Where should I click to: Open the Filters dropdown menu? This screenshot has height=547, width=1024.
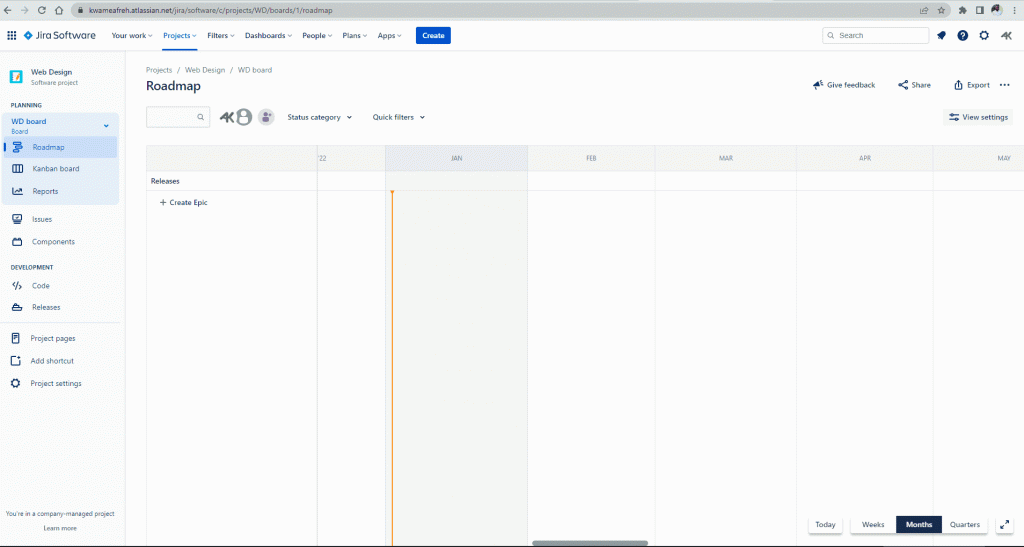coord(221,35)
